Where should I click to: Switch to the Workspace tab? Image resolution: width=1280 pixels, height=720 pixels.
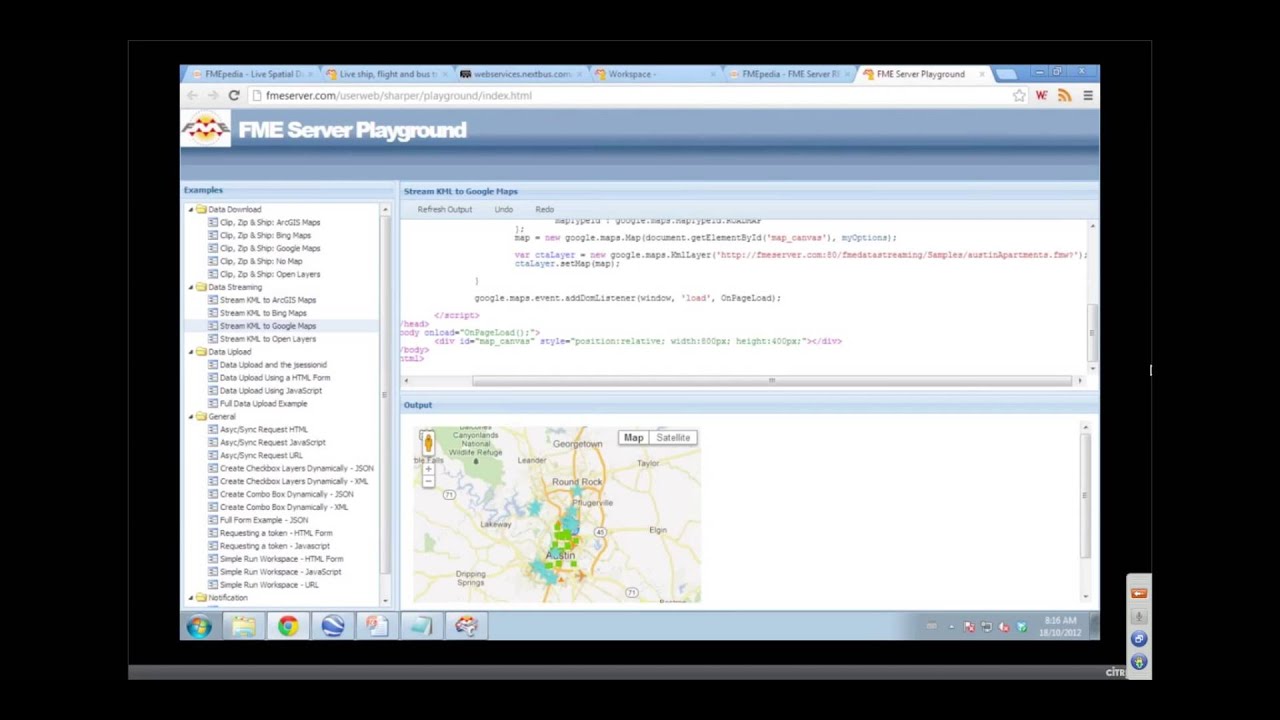coord(655,74)
